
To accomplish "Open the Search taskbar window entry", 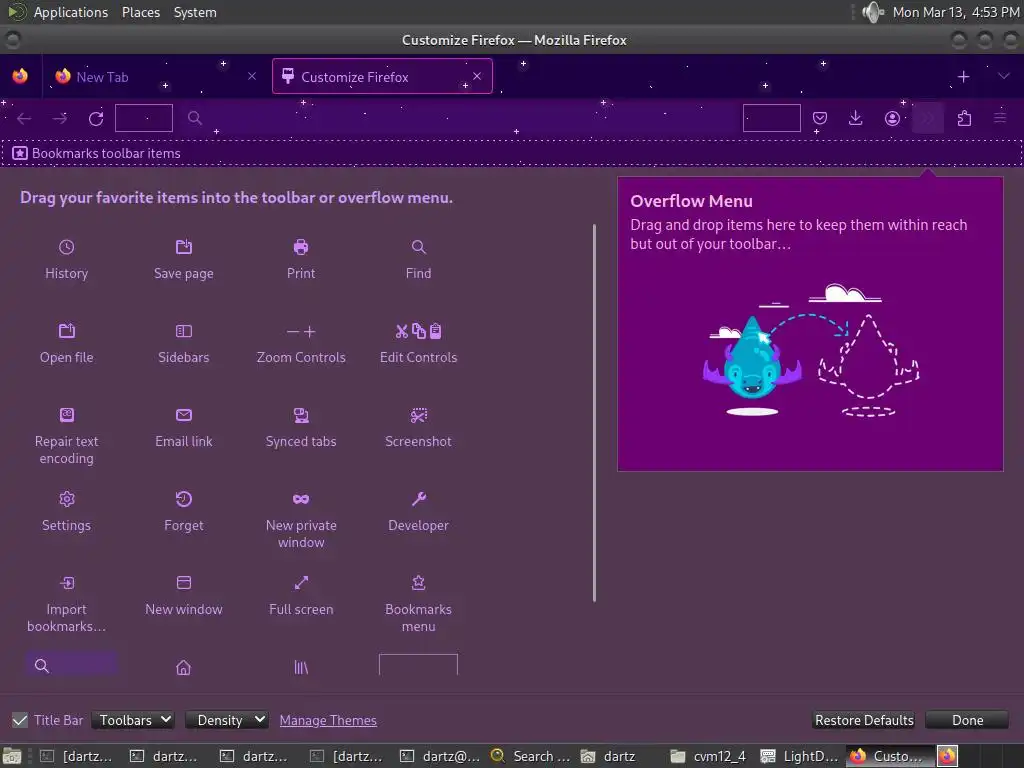I will point(530,756).
